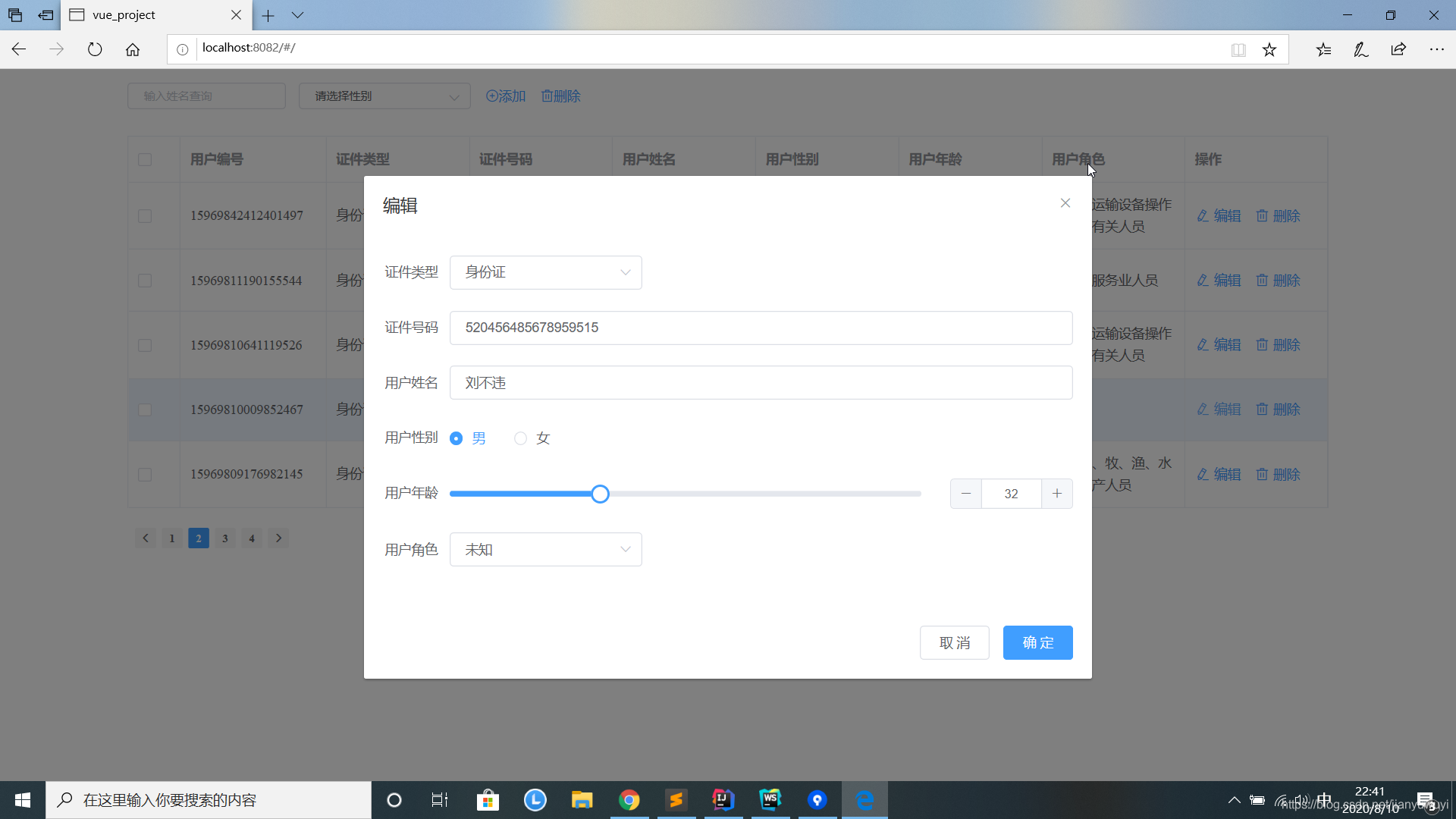Open the favorites hub icon
1456x819 pixels.
tap(1323, 49)
